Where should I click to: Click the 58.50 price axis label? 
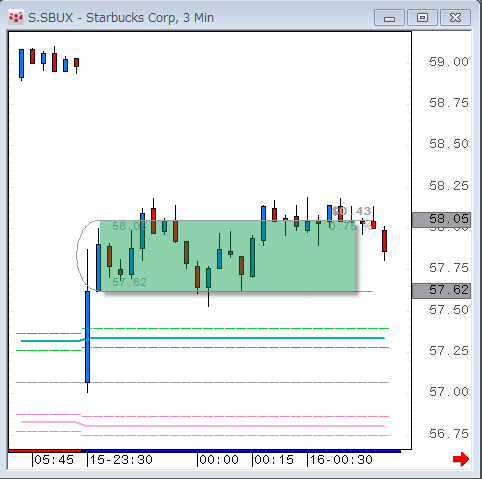(x=449, y=144)
